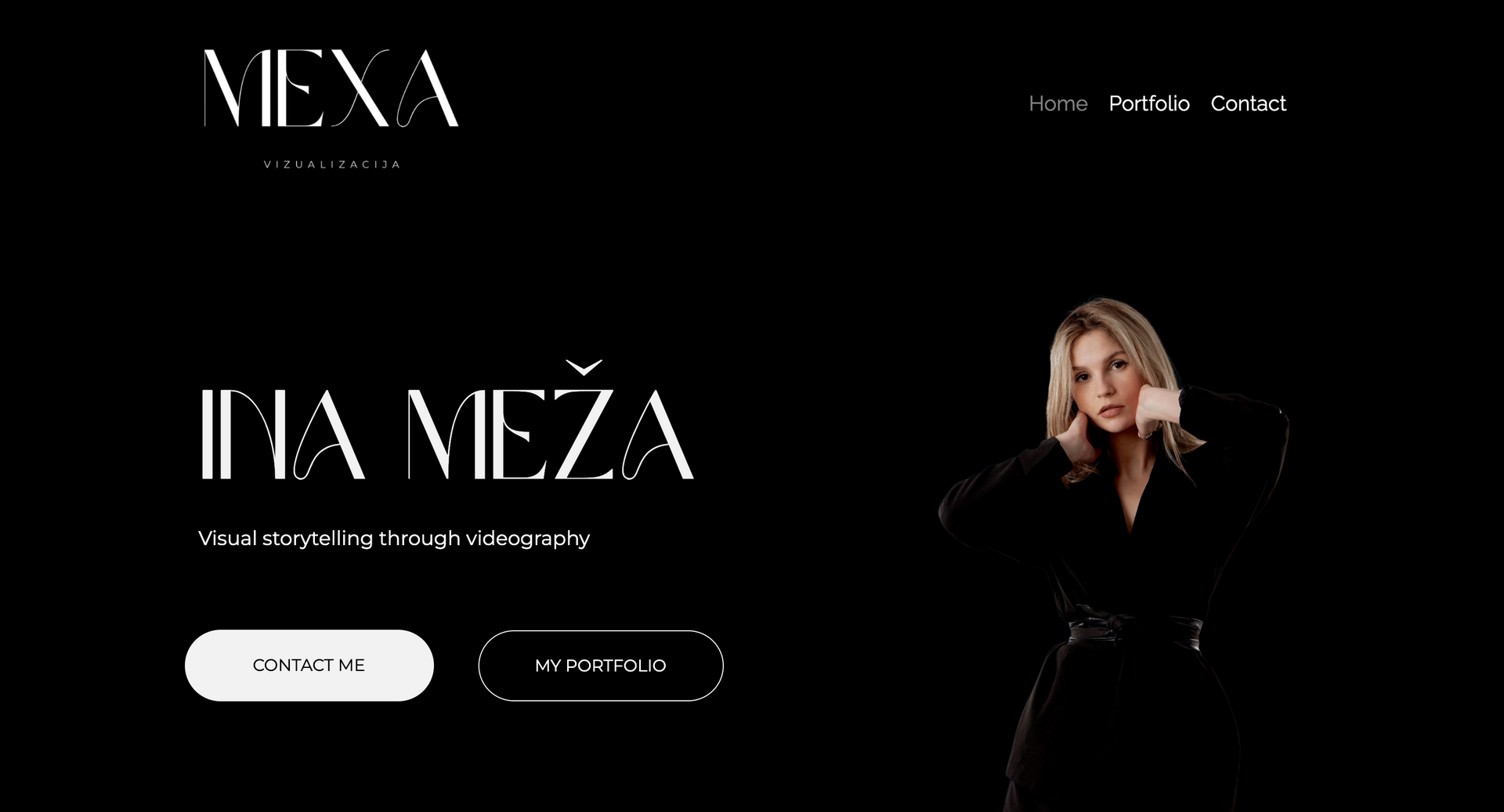Click the final A in MEXA logo
Viewport: 1504px width, 812px height.
pos(427,88)
